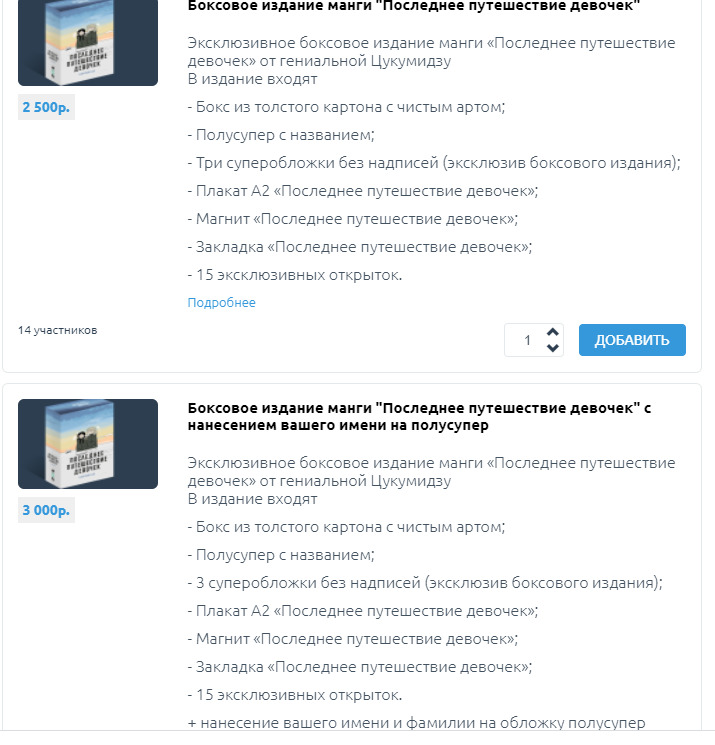Click the first card's Эксклюзивное боксовое издание description
This screenshot has height=745, width=715.
[431, 52]
